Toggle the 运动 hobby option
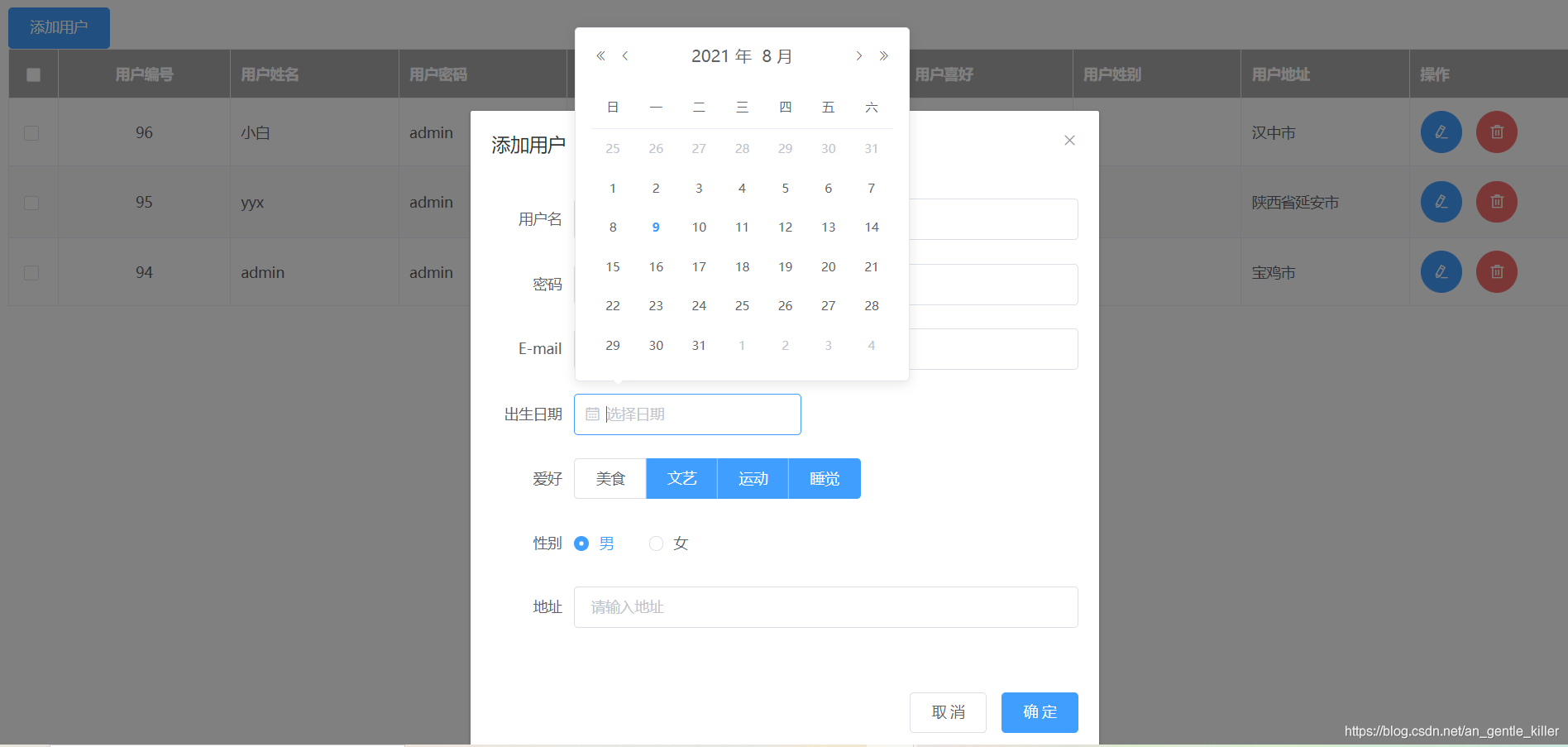This screenshot has height=747, width=1568. point(753,479)
